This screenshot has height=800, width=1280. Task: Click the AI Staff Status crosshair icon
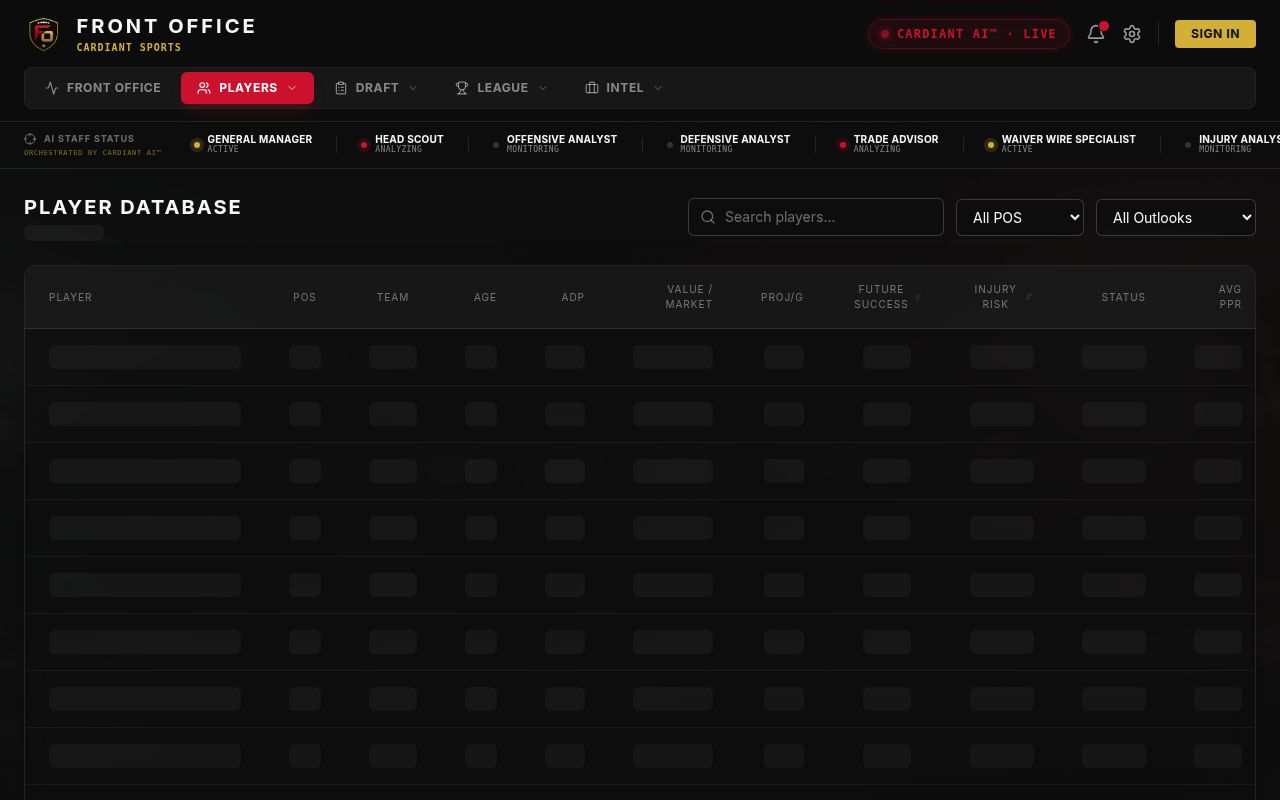pyautogui.click(x=30, y=139)
